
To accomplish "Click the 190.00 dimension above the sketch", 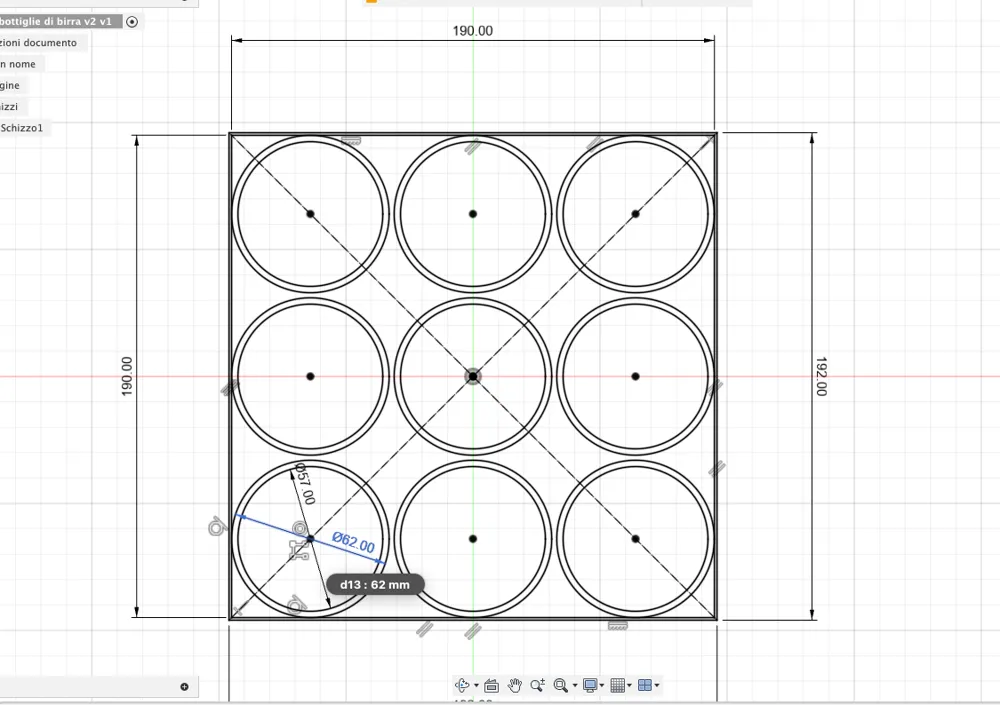I will [473, 31].
